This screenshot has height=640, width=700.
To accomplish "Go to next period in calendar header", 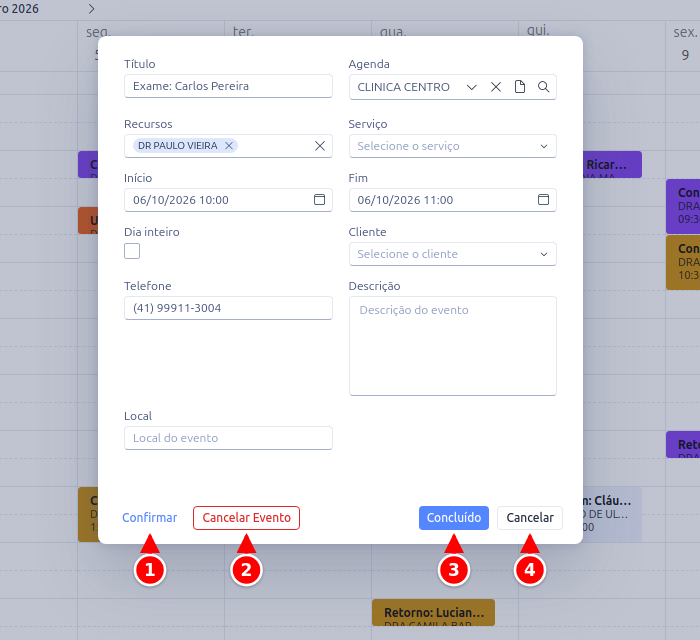I will pos(91,8).
